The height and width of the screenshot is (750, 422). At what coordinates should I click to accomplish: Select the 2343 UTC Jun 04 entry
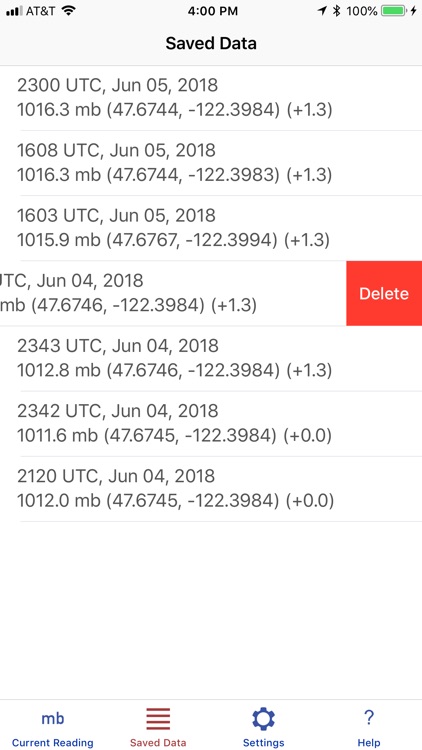tap(211, 359)
